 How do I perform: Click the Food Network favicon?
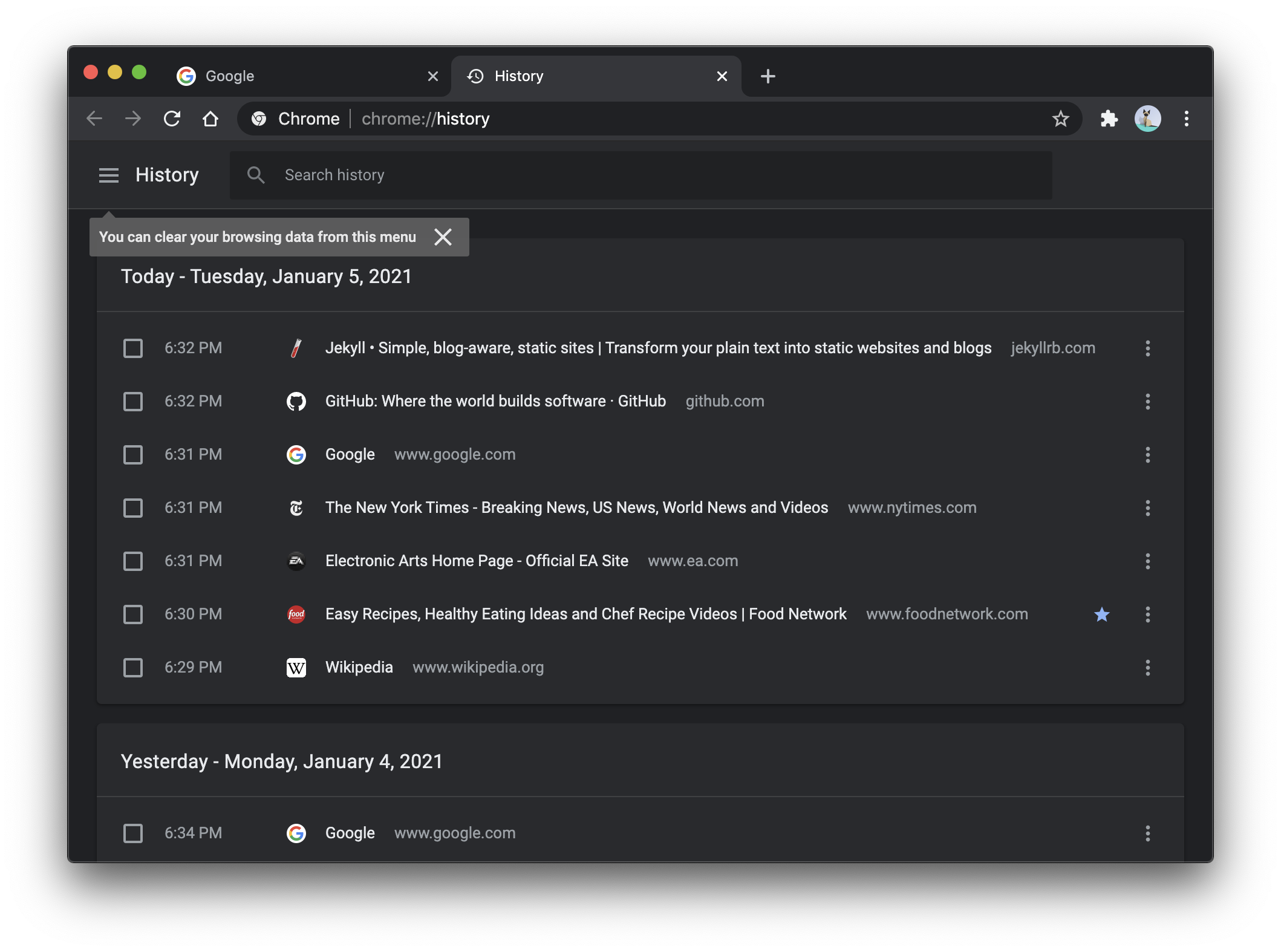coord(296,614)
